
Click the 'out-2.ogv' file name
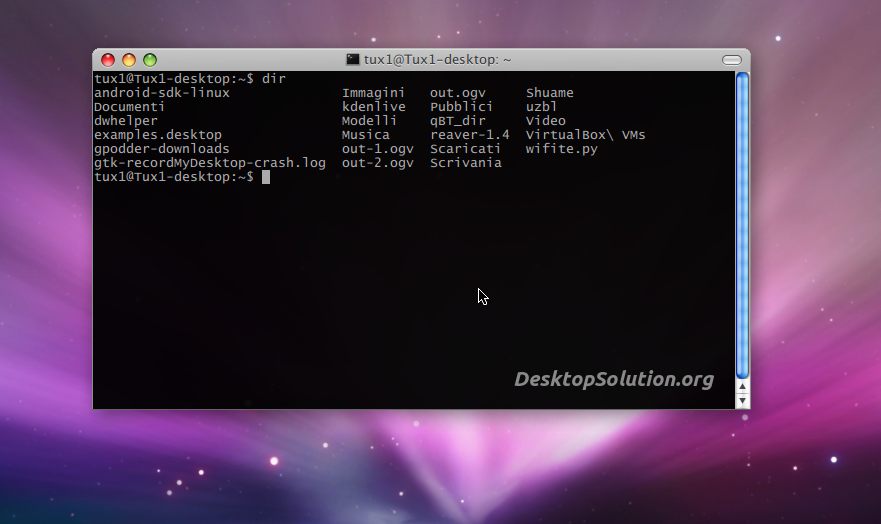[378, 163]
